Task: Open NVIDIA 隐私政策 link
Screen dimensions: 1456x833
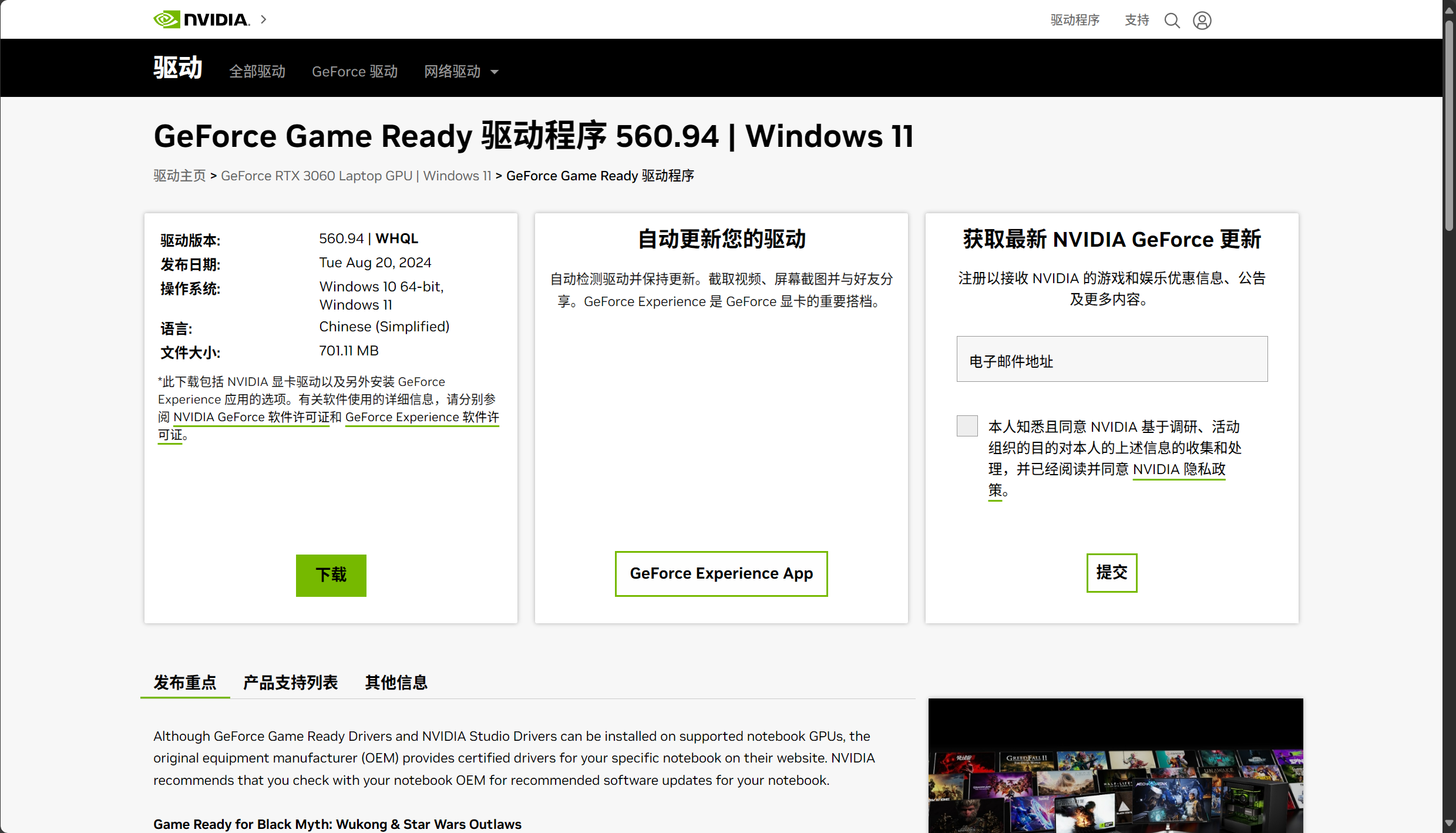Action: (1178, 469)
